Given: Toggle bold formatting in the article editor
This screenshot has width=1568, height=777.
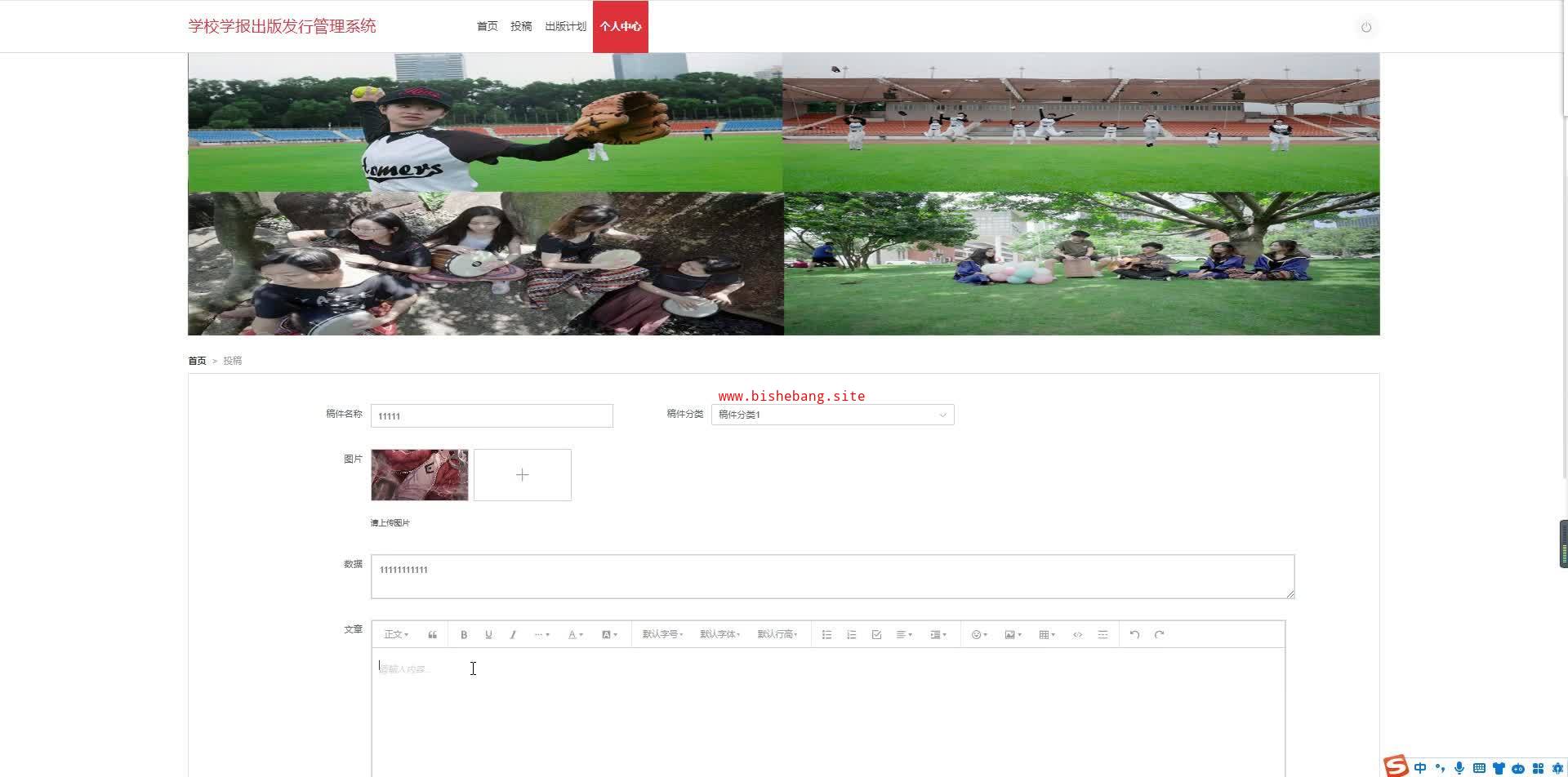Looking at the screenshot, I should click(x=464, y=635).
